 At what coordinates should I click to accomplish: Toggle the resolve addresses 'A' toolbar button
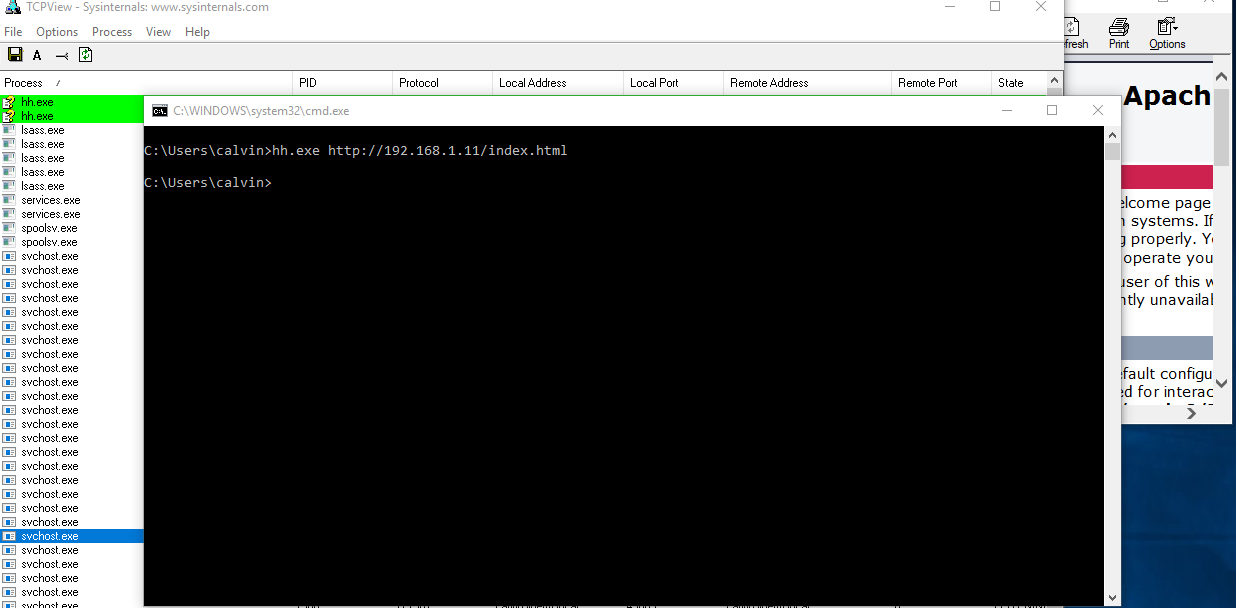[37, 55]
